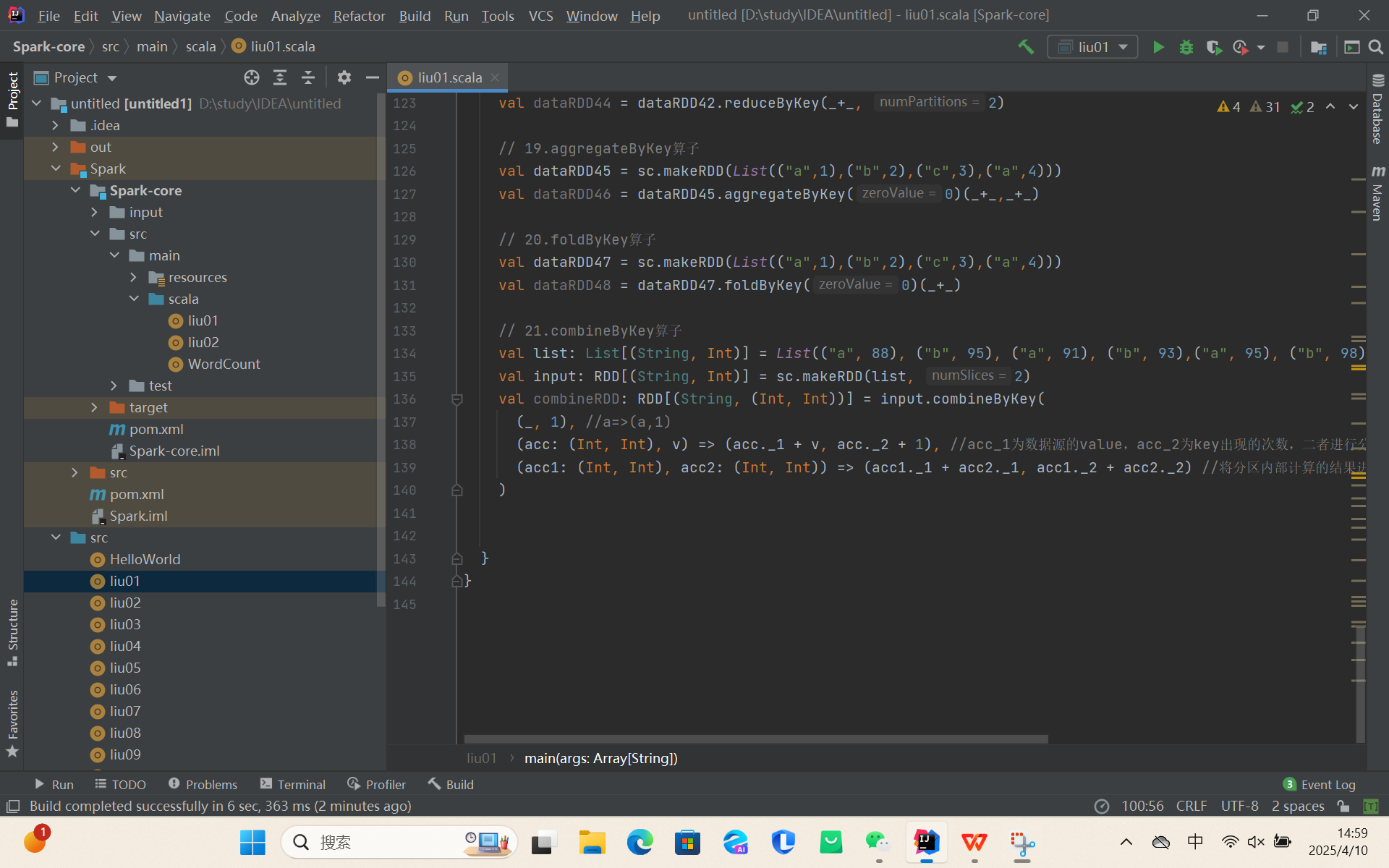This screenshot has height=868, width=1389.
Task: Click Collapse All icon in Project panel
Action: 308,77
